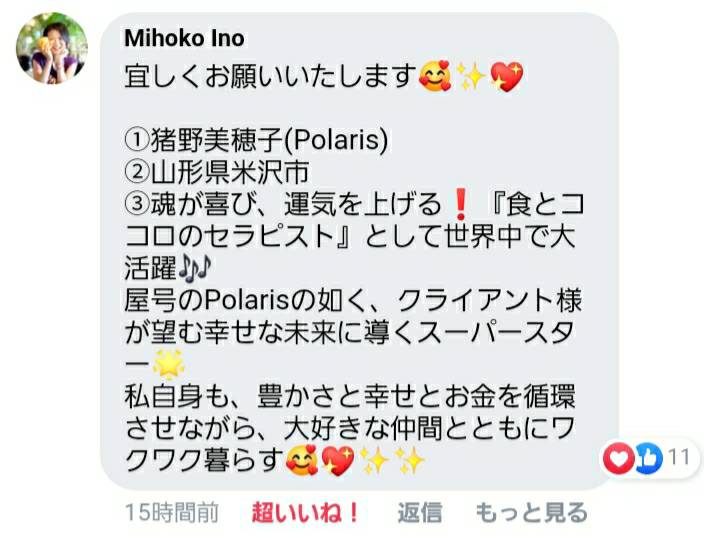Image resolution: width=713 pixels, height=535 pixels.
Task: Click the ①猪野美穂子(Polaris) text line
Action: coord(256,140)
